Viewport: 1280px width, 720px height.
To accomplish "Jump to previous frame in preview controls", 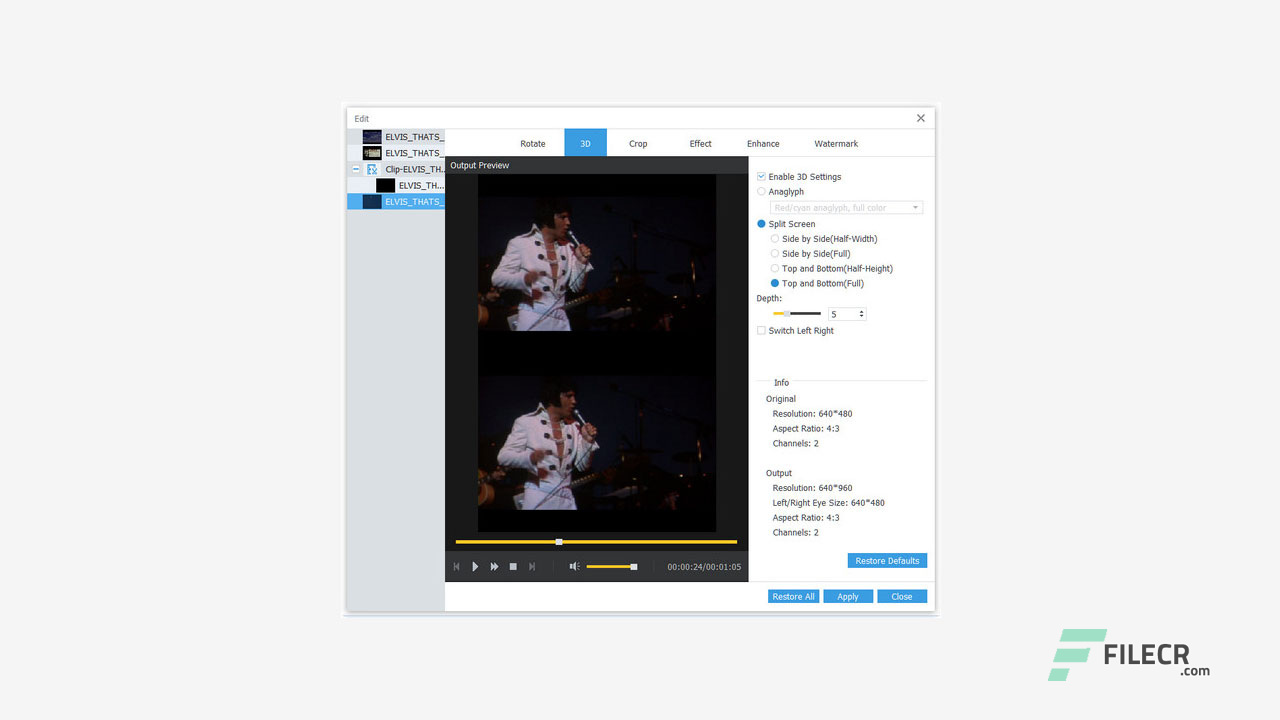I will pyautogui.click(x=456, y=567).
